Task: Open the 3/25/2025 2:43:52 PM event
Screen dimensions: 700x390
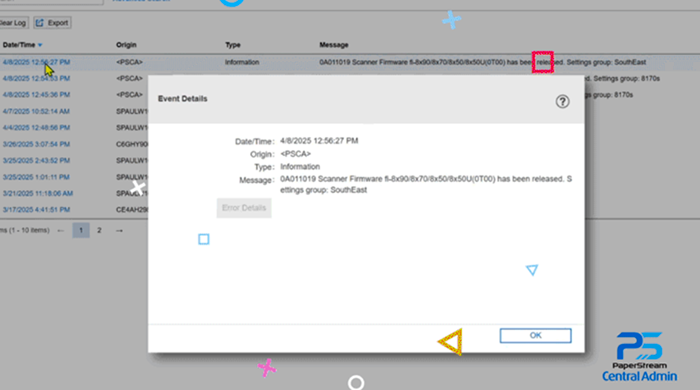Action: (x=36, y=160)
